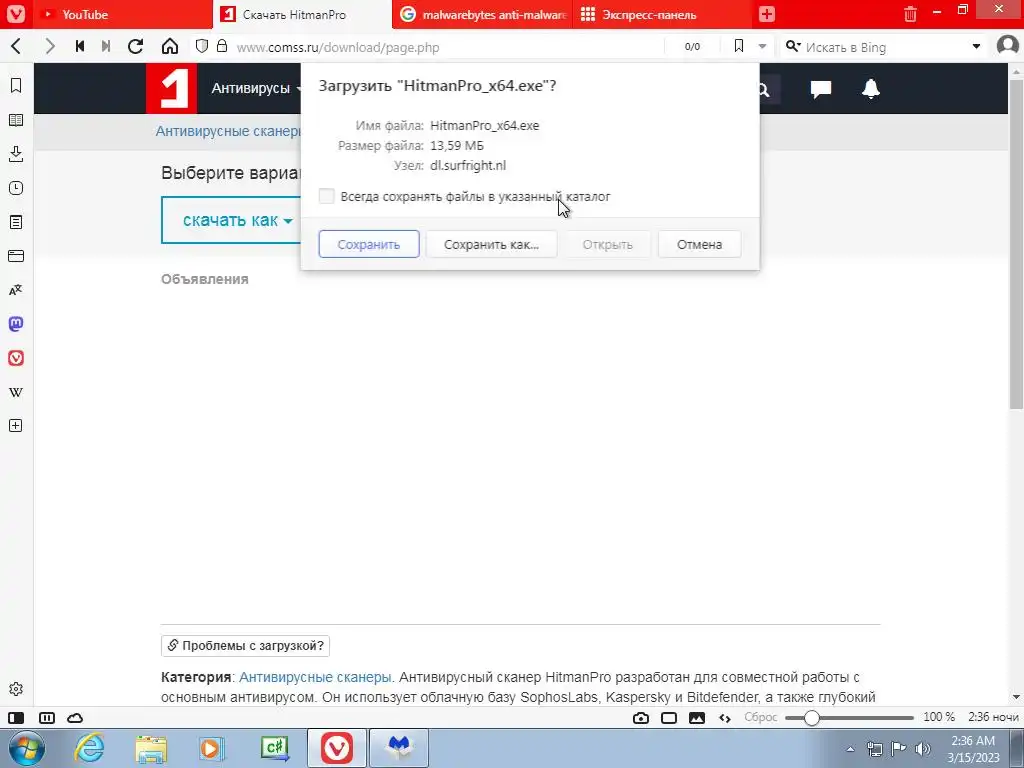Click the zoom Сброс reset button
The image size is (1024, 768).
click(x=761, y=717)
